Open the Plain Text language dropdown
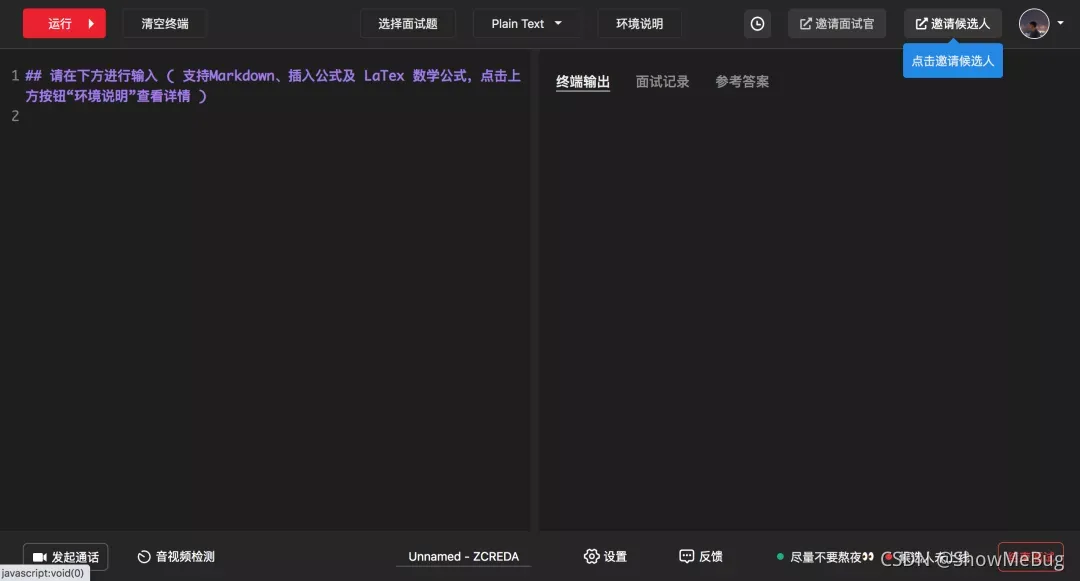This screenshot has width=1080, height=581. tap(527, 23)
